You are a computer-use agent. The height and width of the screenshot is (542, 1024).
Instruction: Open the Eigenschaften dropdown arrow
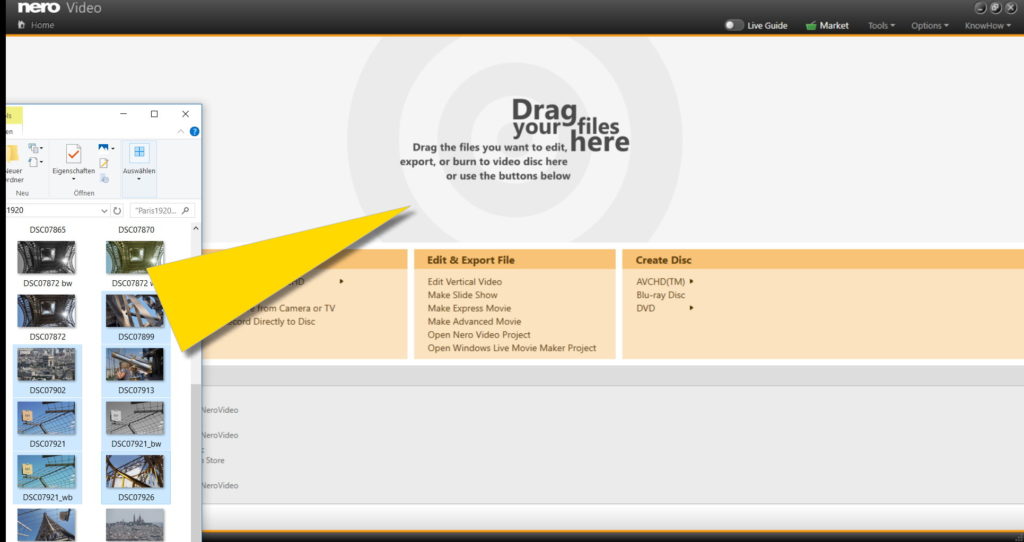pos(73,180)
